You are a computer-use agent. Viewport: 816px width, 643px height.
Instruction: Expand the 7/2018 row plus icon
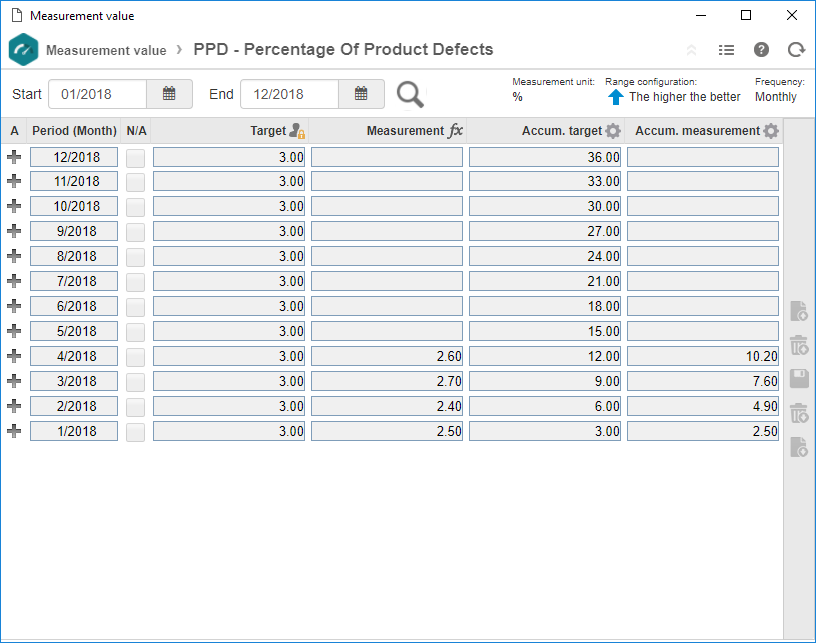coord(14,281)
